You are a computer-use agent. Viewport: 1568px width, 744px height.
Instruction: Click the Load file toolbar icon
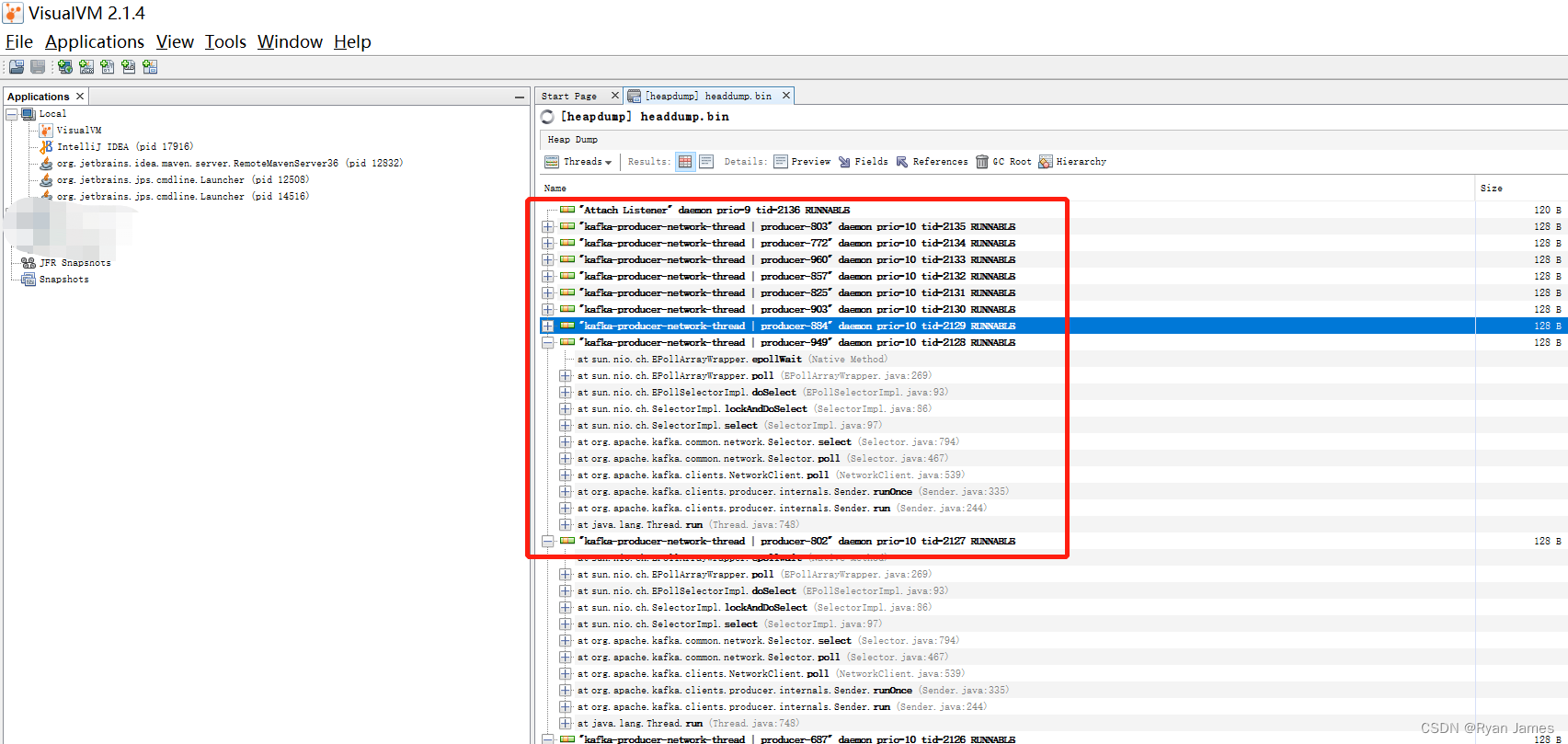coord(17,67)
